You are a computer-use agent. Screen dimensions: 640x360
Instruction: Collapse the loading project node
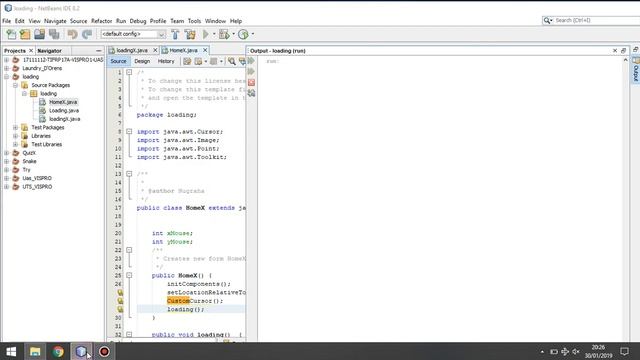(x=7, y=77)
